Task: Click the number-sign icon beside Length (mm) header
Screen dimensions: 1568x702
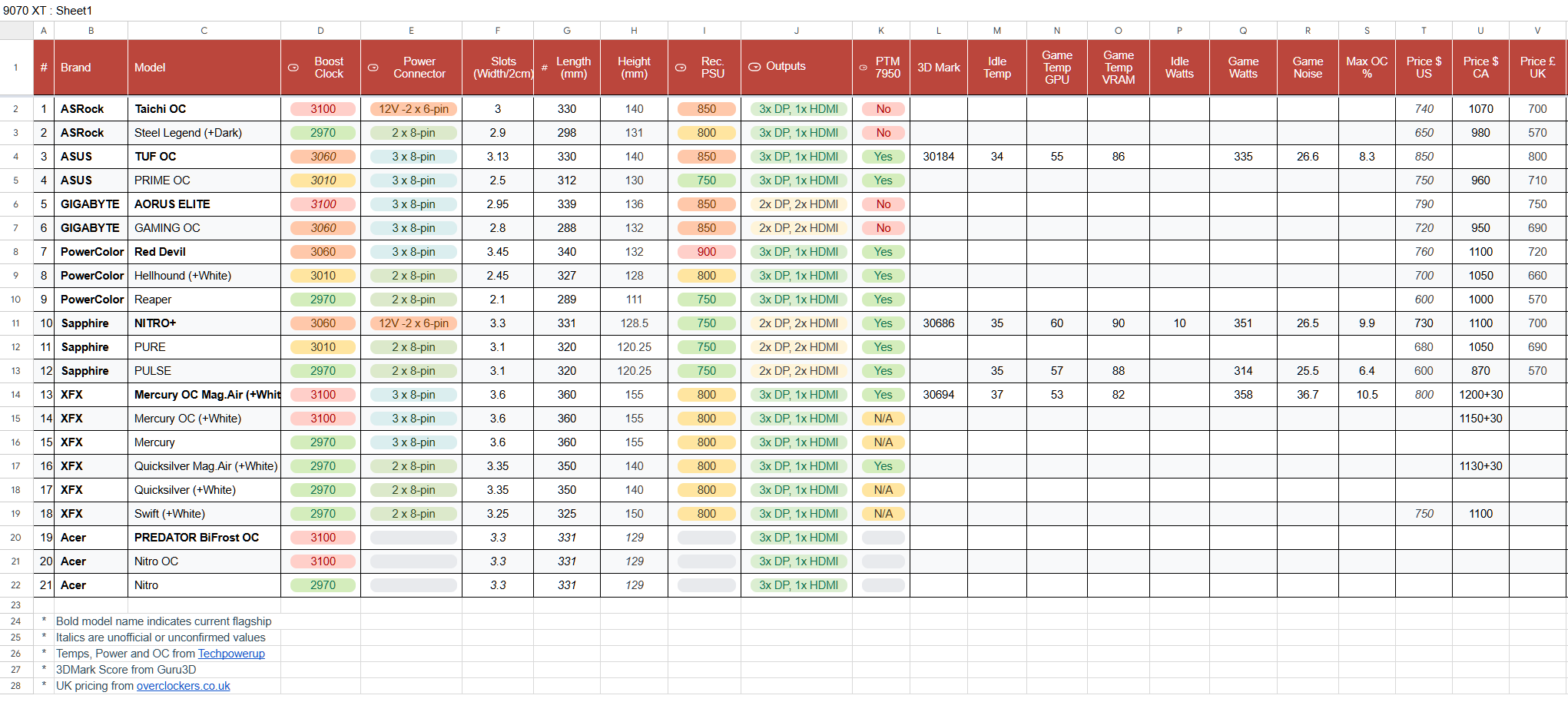Action: (x=544, y=68)
